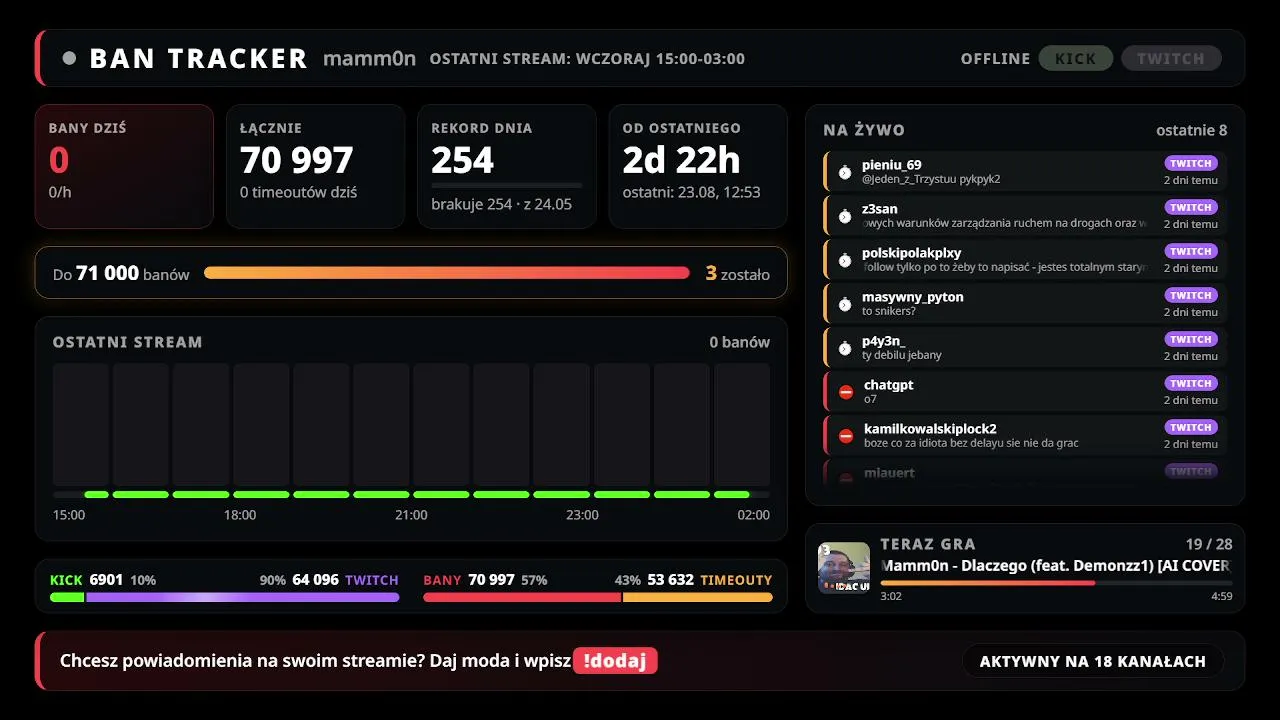
Task: Click the red !dodaj command tag
Action: pyautogui.click(x=615, y=661)
